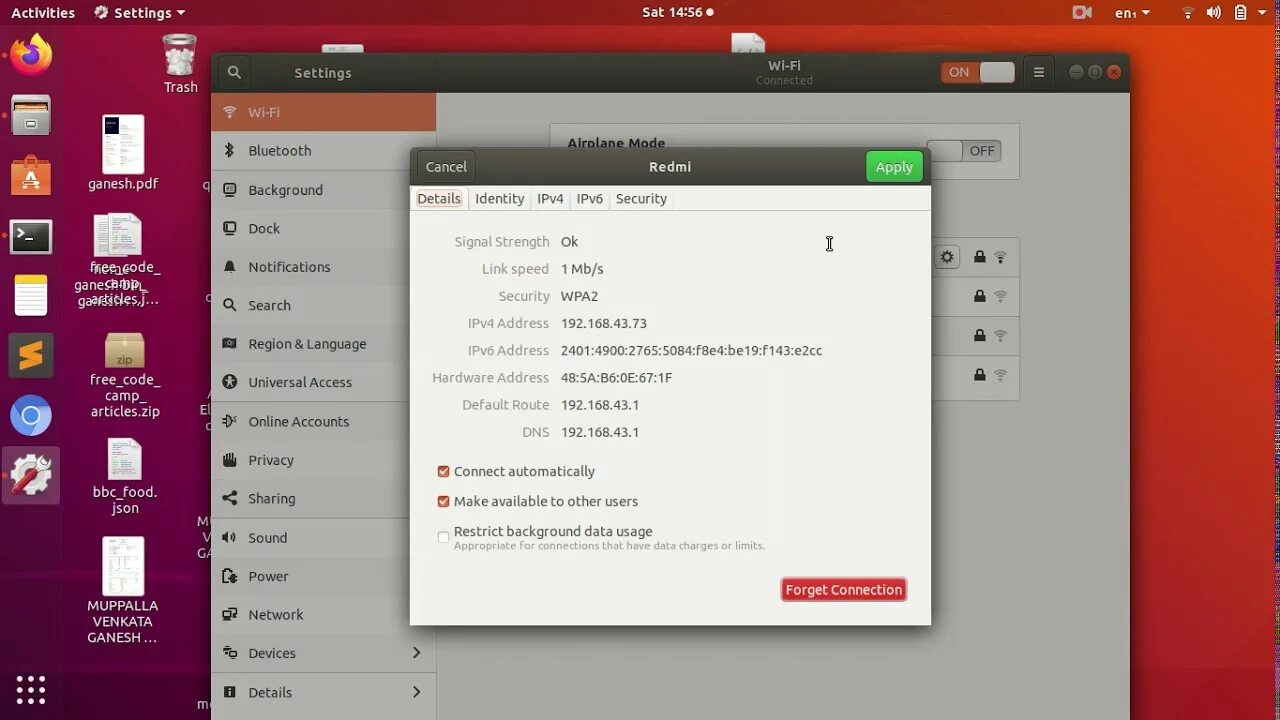Open the en keyboard layout dropdown
This screenshot has width=1280, height=720.
coord(1132,13)
